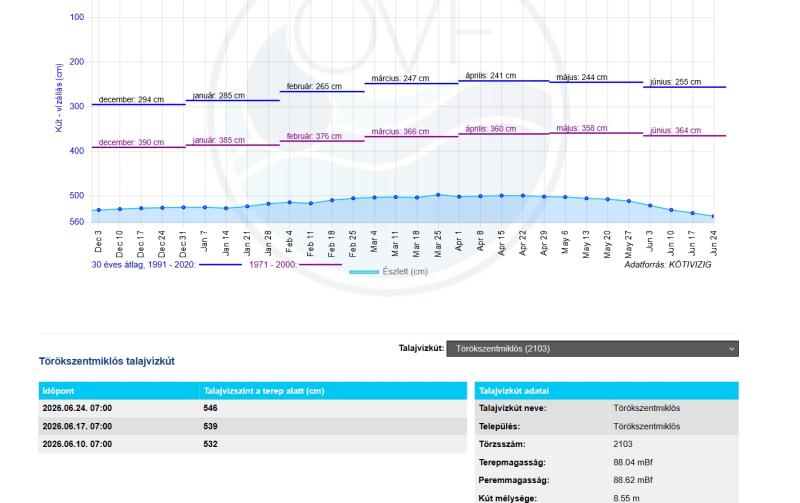Click the Talajvízkút neve value Törökszentmiklós
Viewport: 800px width, 503px height.
[646, 408]
